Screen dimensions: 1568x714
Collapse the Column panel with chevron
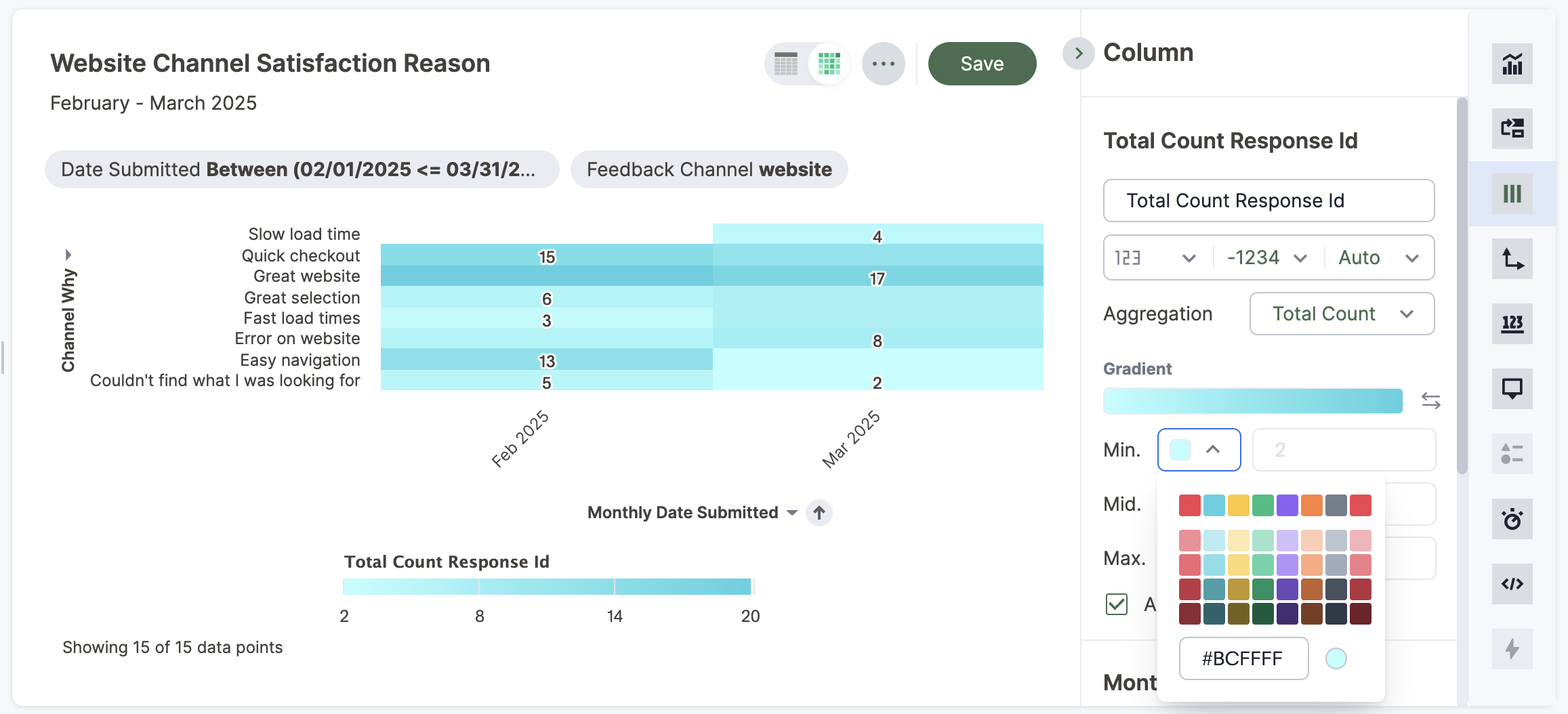(1078, 54)
